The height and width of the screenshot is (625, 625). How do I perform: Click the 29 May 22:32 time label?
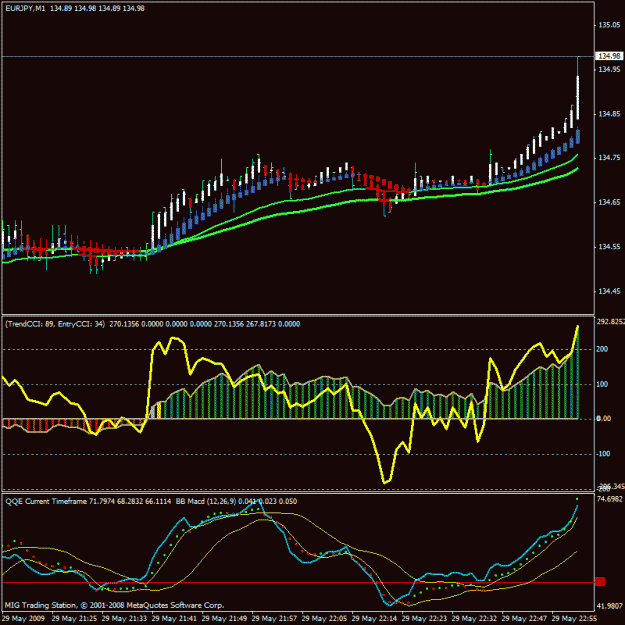coord(474,619)
